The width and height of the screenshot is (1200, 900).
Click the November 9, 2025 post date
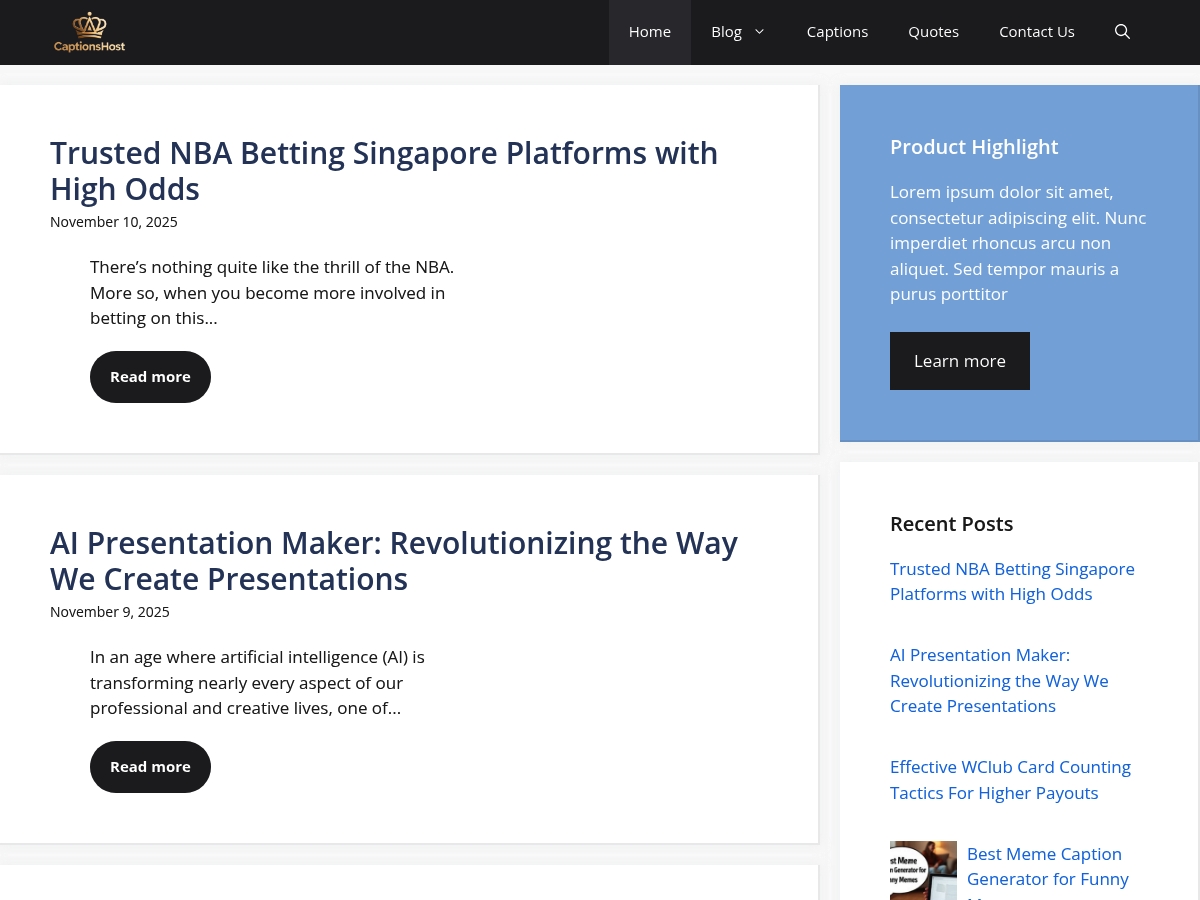[x=110, y=612]
